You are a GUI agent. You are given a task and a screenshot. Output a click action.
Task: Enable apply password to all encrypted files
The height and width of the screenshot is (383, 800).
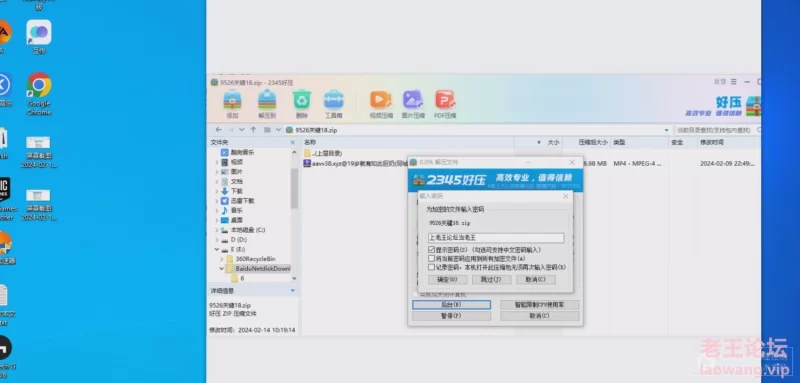[432, 259]
